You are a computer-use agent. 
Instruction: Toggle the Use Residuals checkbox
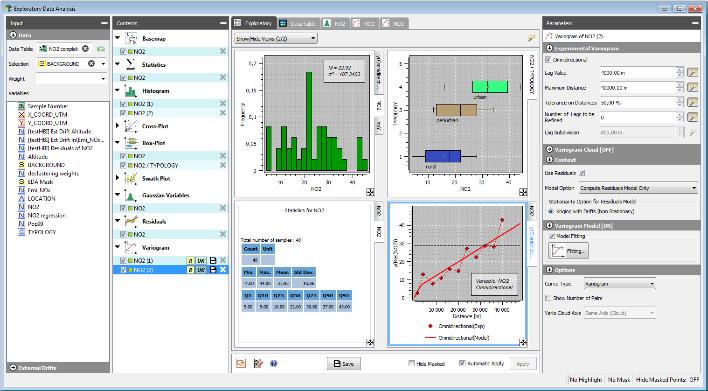582,173
